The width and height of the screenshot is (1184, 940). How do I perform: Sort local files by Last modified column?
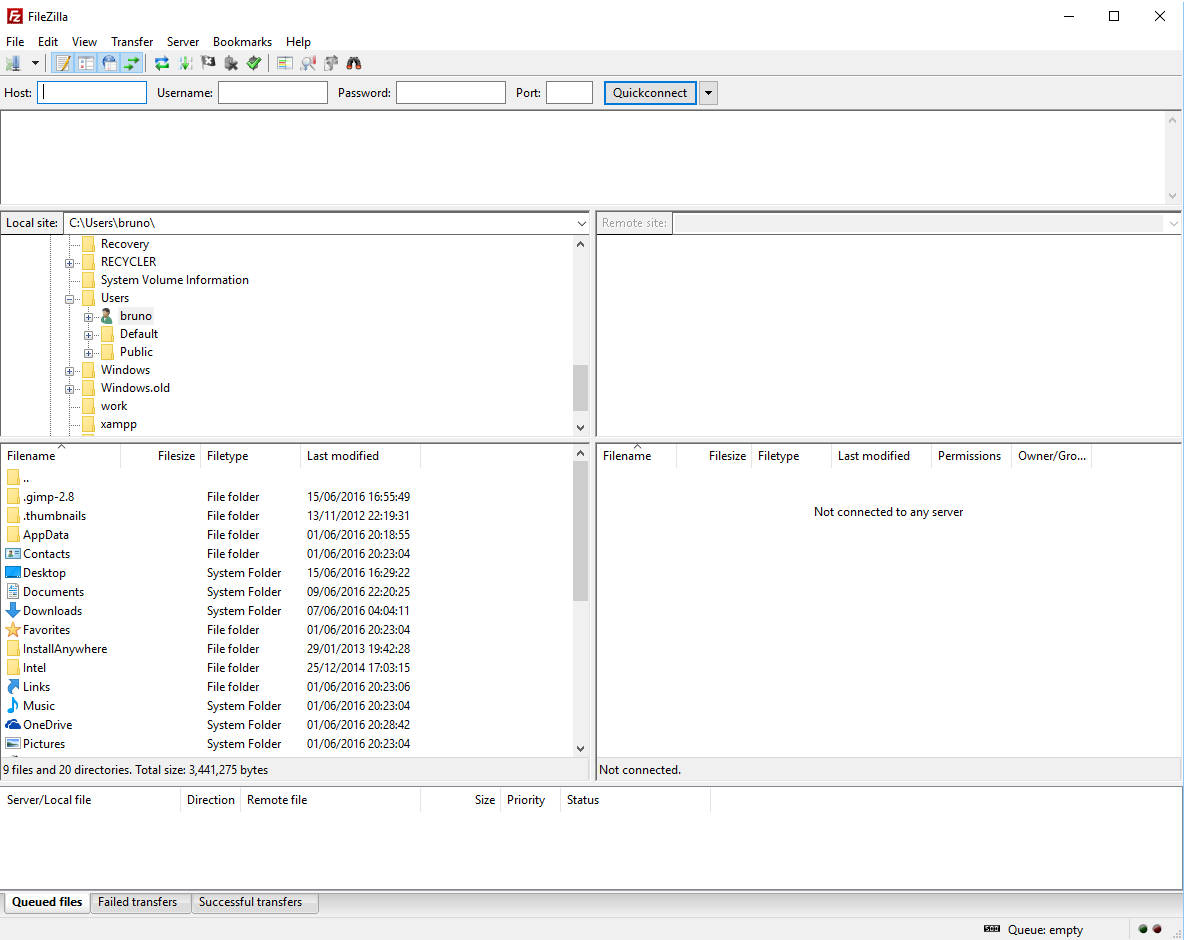click(x=360, y=456)
